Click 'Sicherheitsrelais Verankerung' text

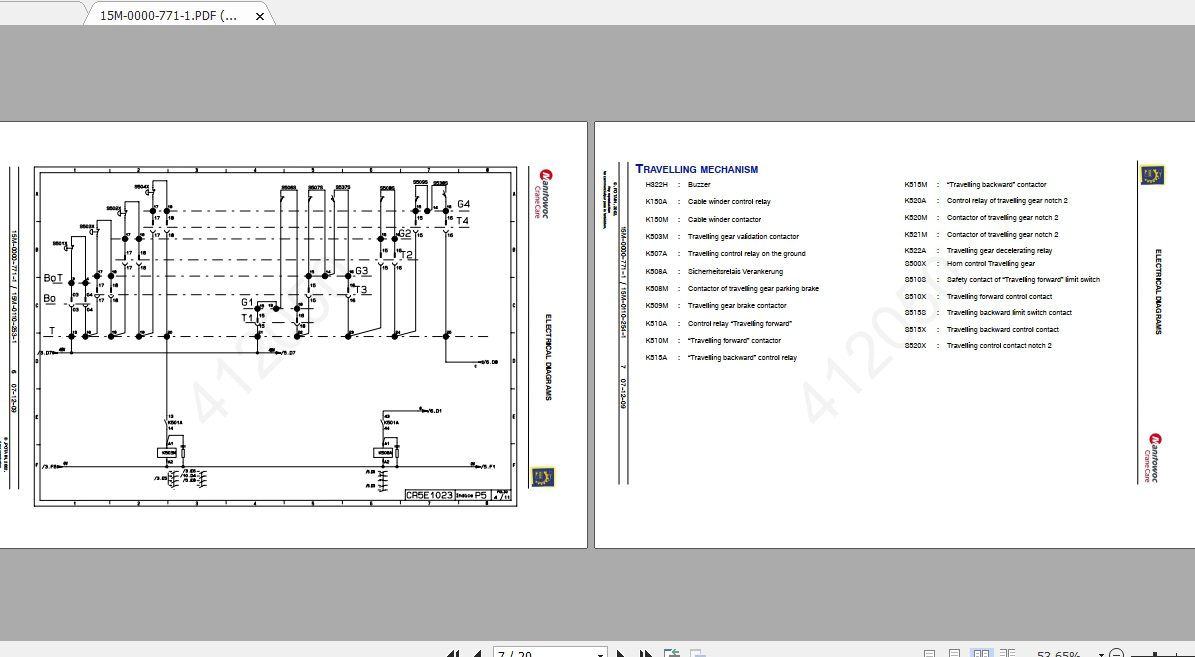735,271
